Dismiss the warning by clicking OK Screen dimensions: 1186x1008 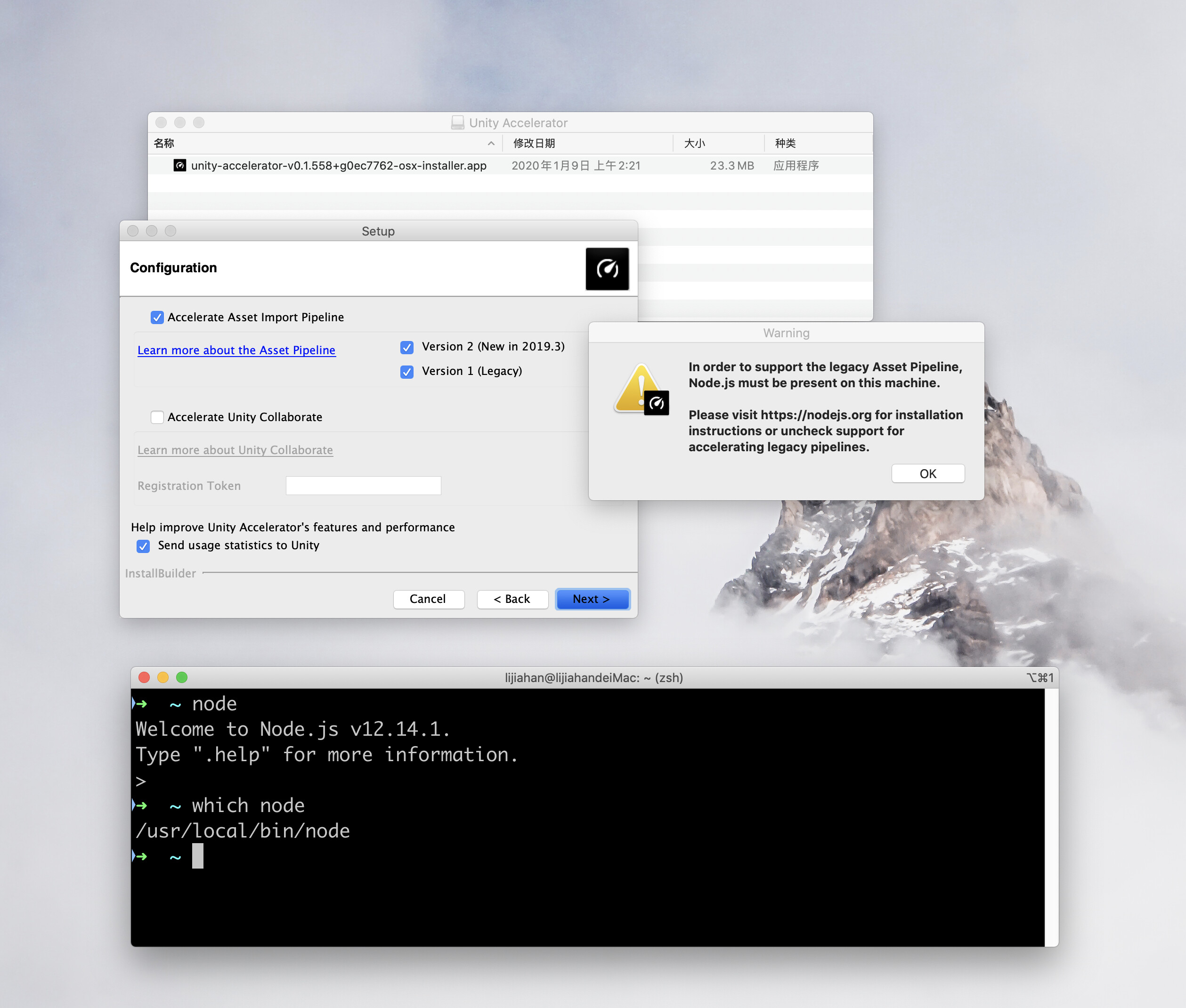click(927, 473)
